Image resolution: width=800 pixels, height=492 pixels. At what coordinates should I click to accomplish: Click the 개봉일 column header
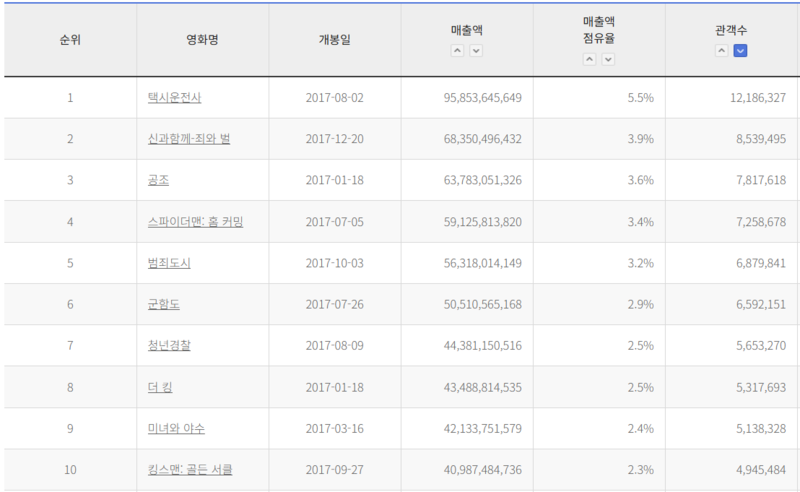[x=335, y=40]
